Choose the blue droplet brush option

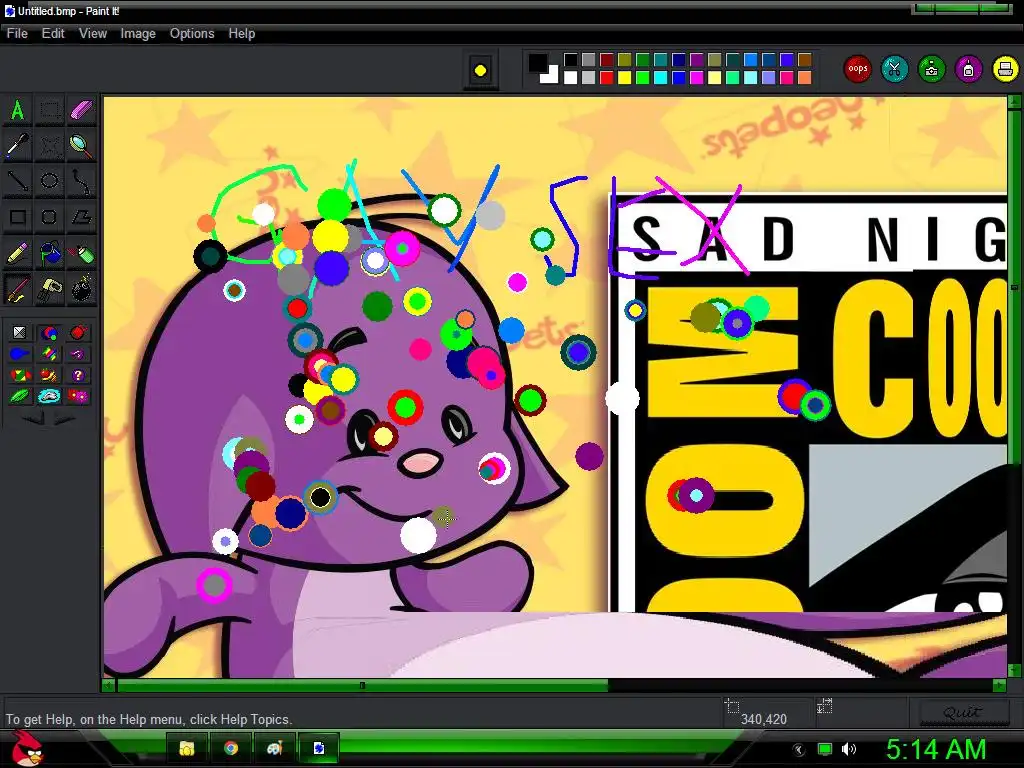coord(20,354)
